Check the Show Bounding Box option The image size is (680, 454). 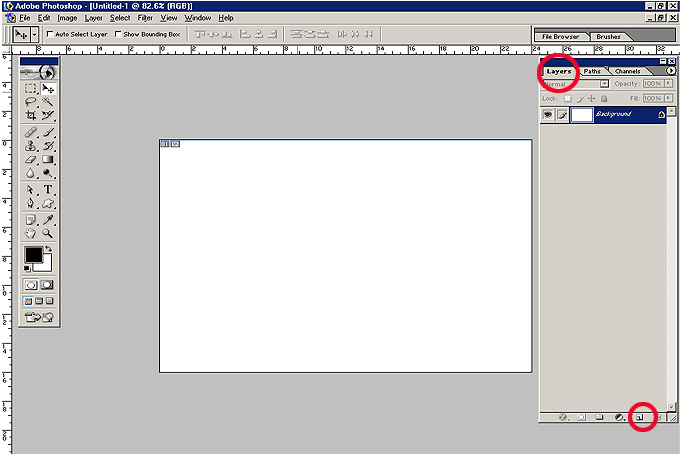tap(118, 34)
